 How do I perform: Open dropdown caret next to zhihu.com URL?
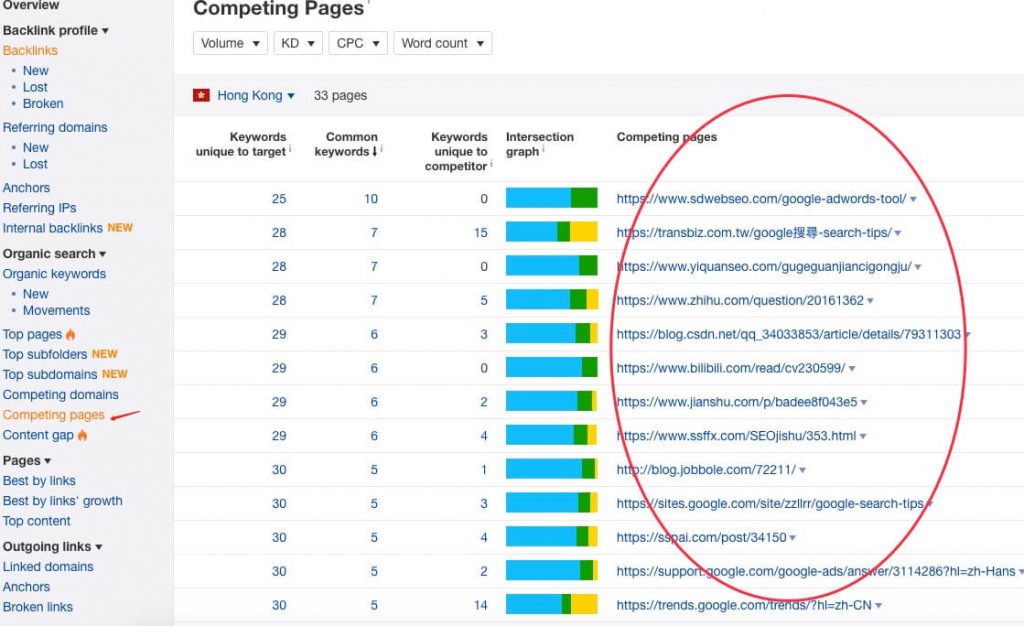point(871,301)
